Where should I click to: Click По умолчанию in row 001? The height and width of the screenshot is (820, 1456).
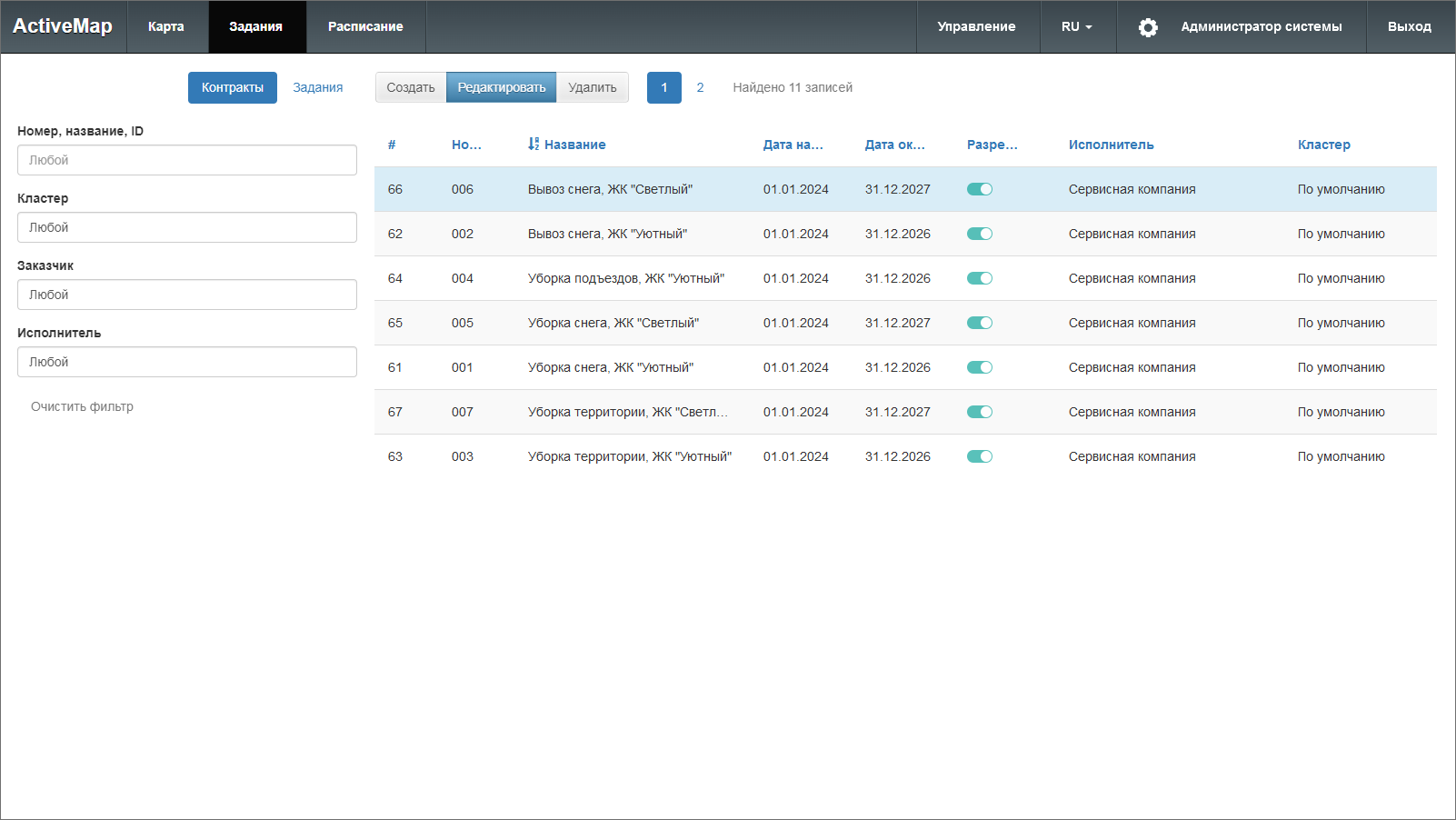tap(1341, 367)
